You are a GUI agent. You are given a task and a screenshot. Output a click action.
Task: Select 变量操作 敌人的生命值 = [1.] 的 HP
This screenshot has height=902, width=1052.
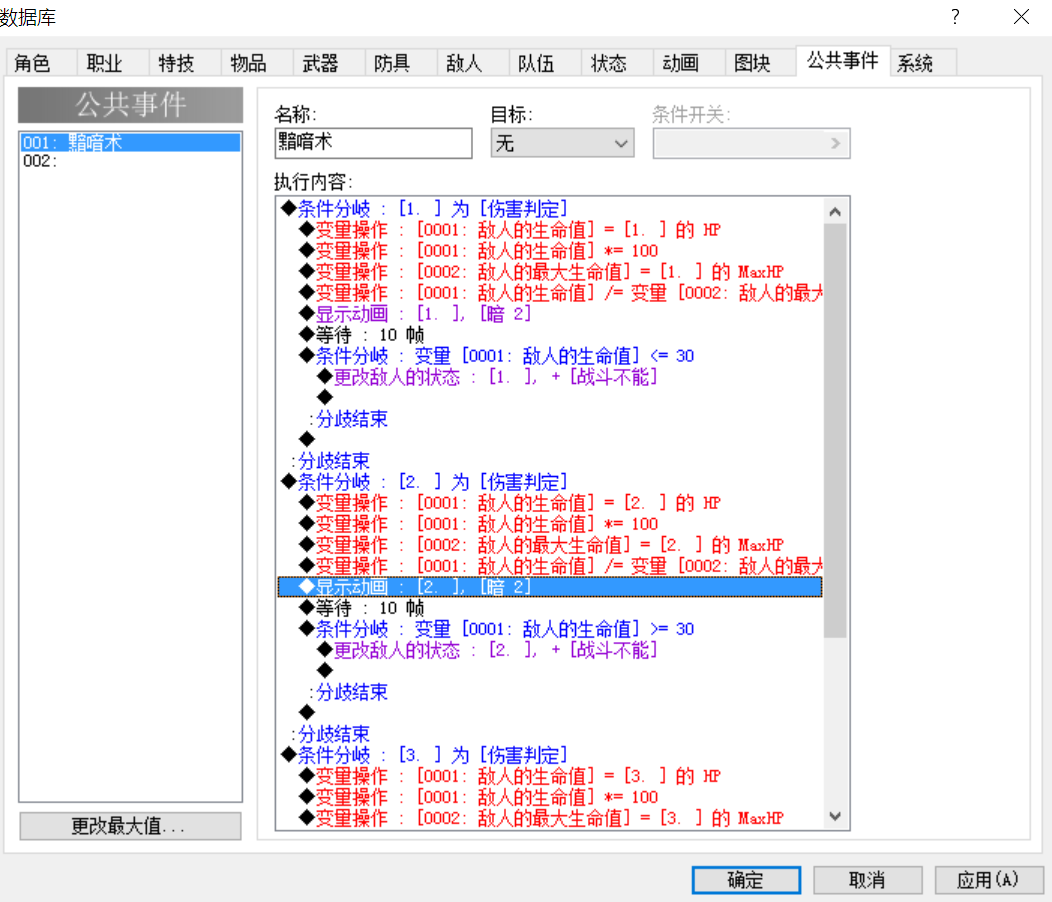[x=550, y=230]
